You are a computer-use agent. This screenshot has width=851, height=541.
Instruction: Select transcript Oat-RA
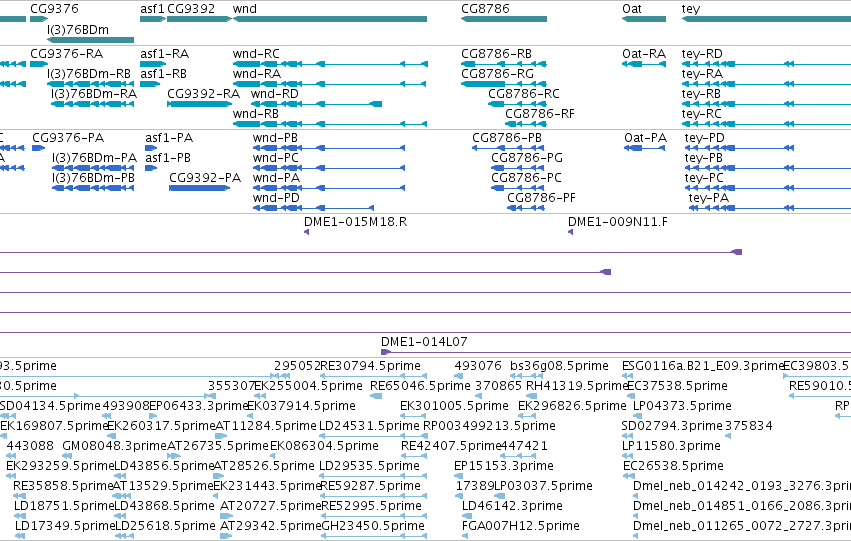tap(644, 54)
